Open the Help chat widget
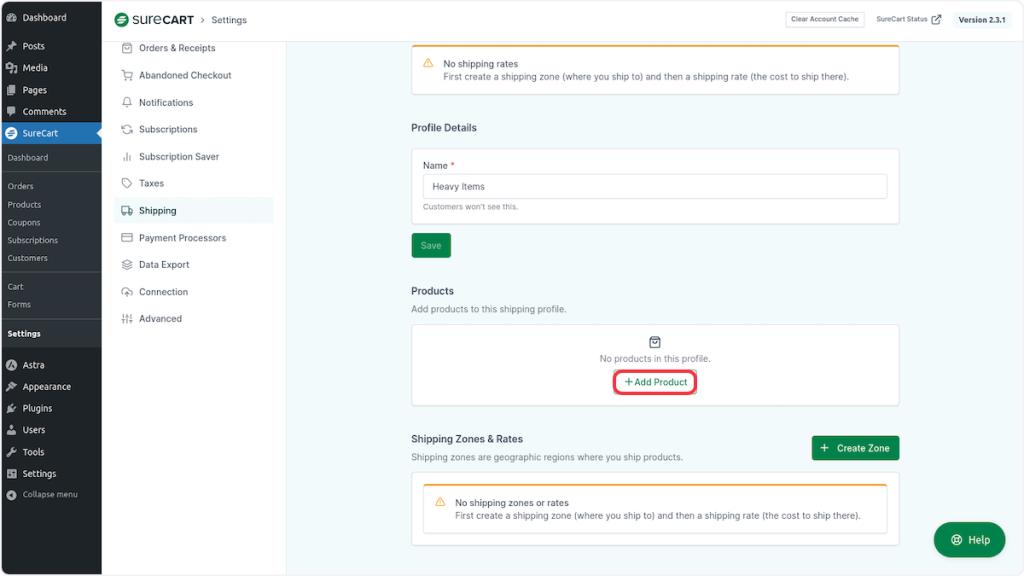Image resolution: width=1024 pixels, height=576 pixels. (x=969, y=540)
